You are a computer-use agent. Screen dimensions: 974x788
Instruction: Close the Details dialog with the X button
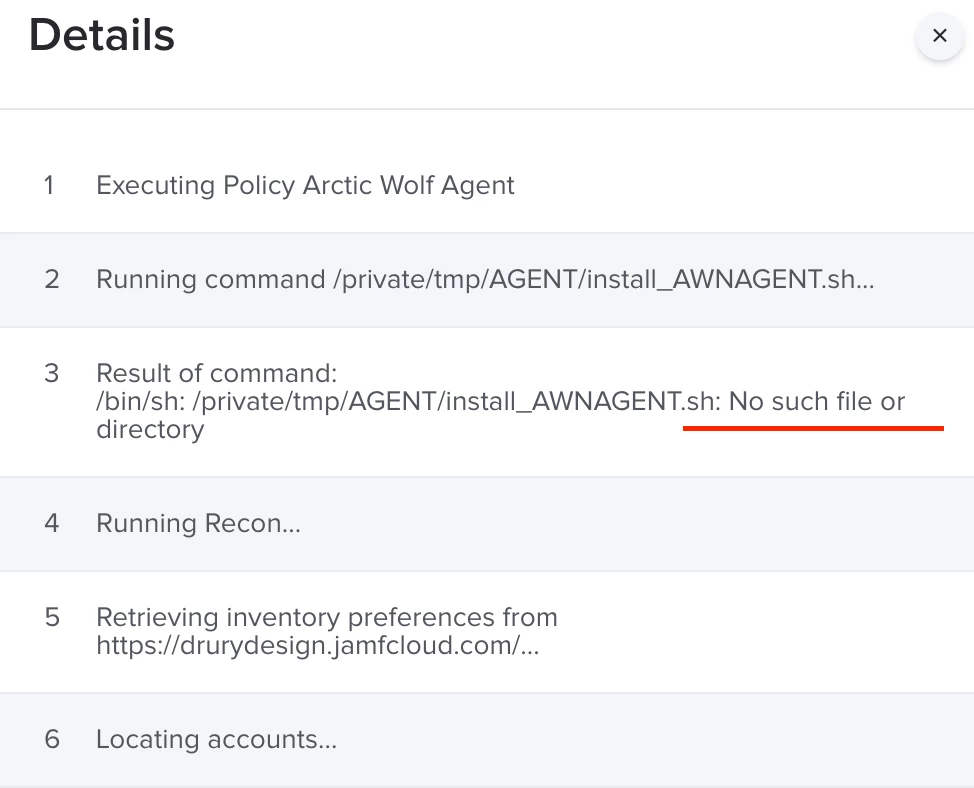pos(939,36)
